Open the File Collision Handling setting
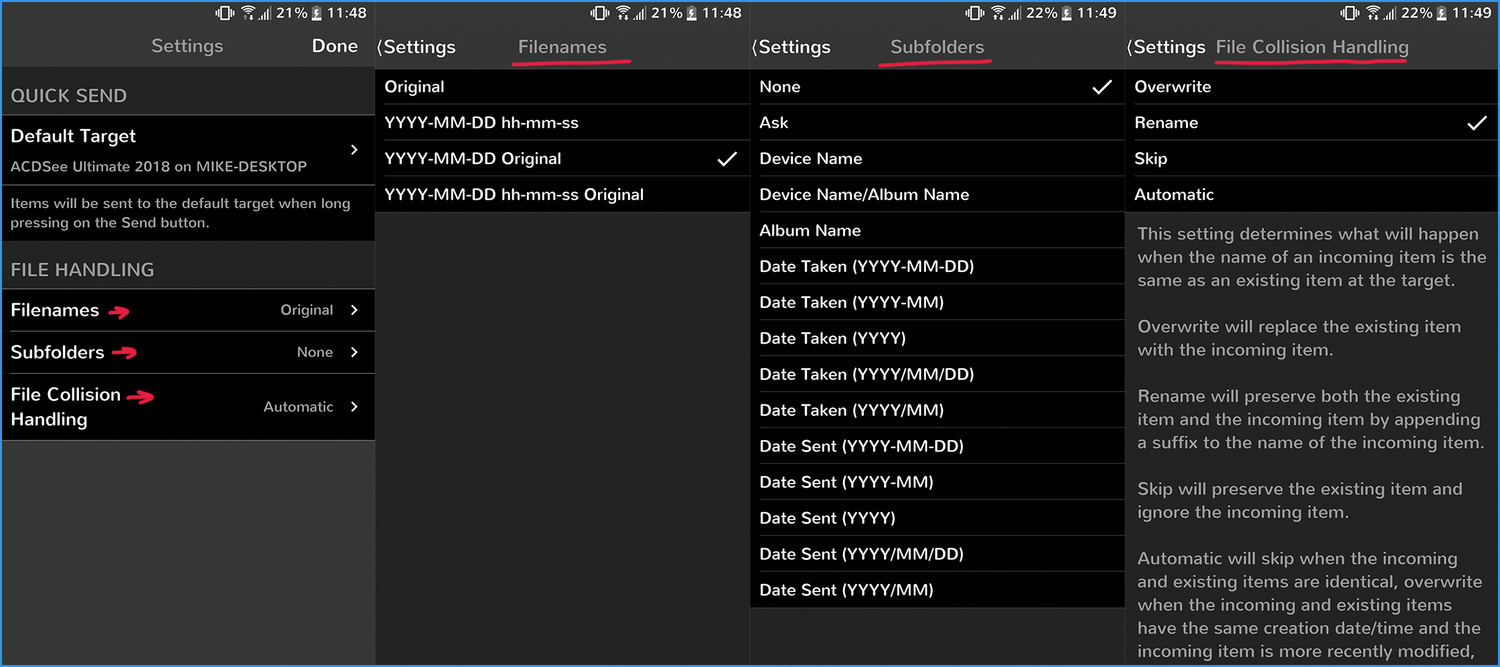The width and height of the screenshot is (1500, 667). point(188,406)
